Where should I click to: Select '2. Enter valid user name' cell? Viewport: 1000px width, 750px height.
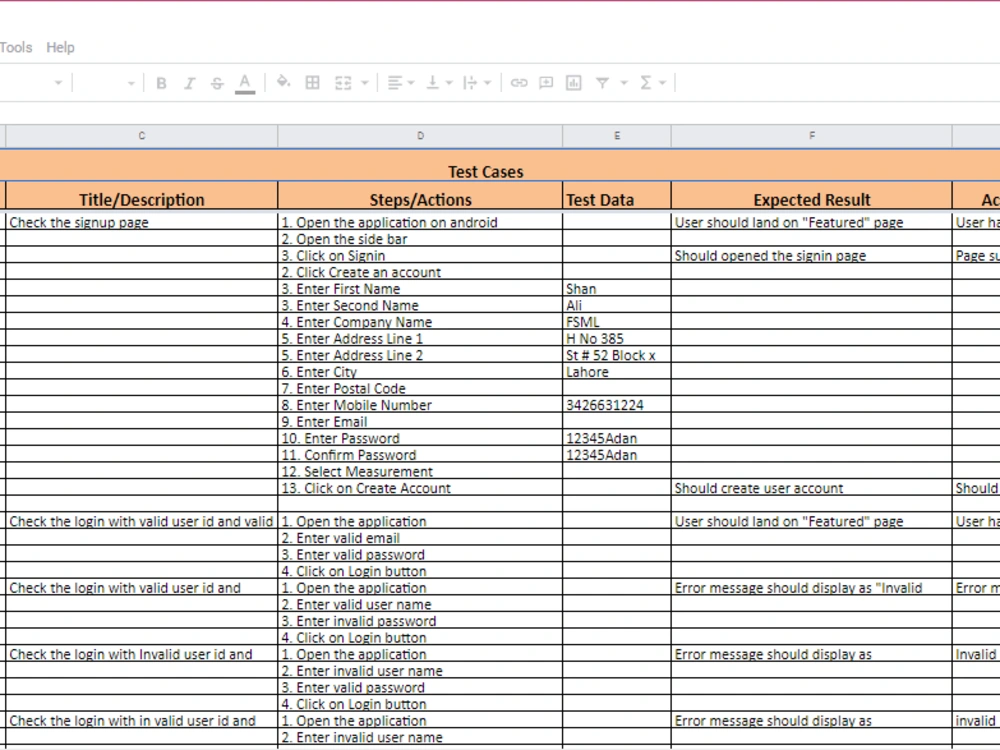(420, 604)
